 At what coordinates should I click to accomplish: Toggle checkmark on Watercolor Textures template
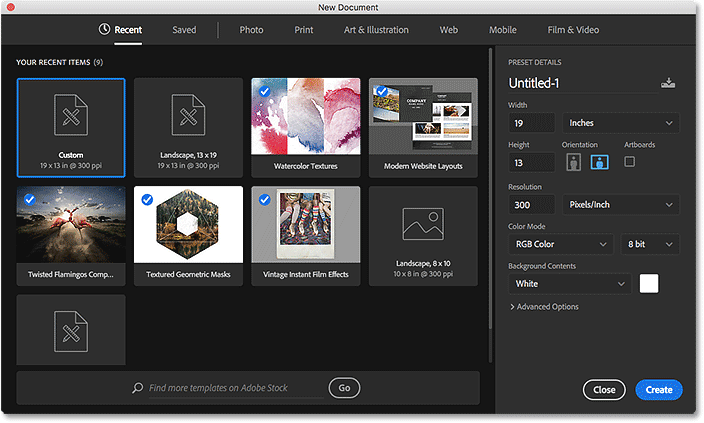tap(264, 92)
